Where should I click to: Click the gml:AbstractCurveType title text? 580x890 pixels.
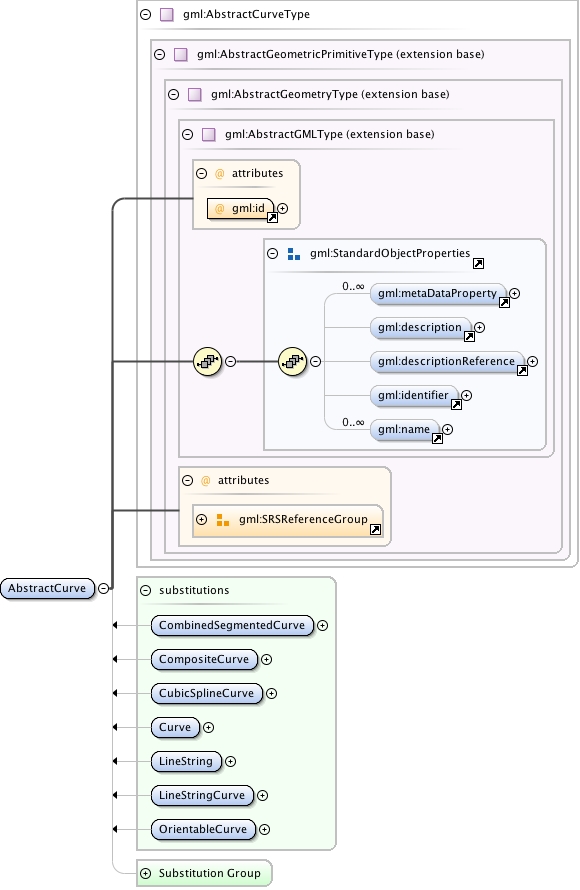pos(246,15)
